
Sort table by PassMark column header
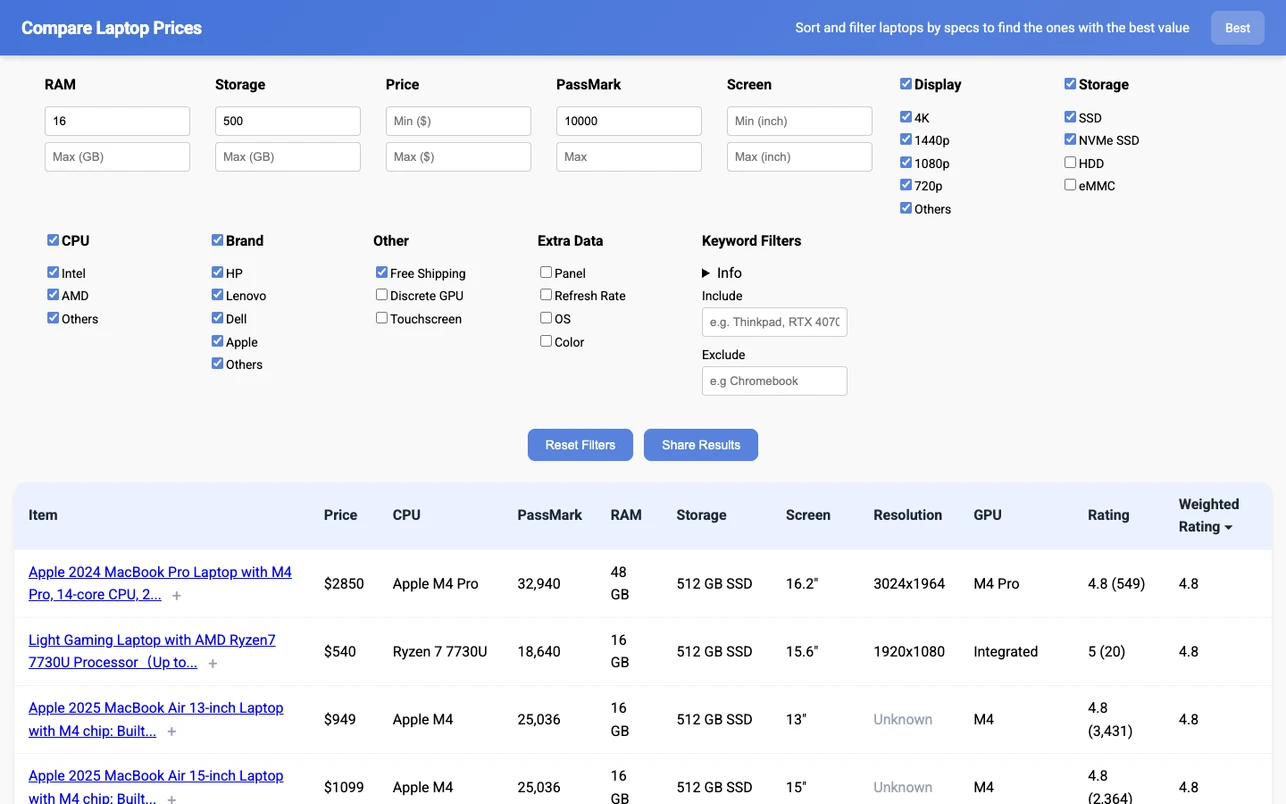(549, 515)
